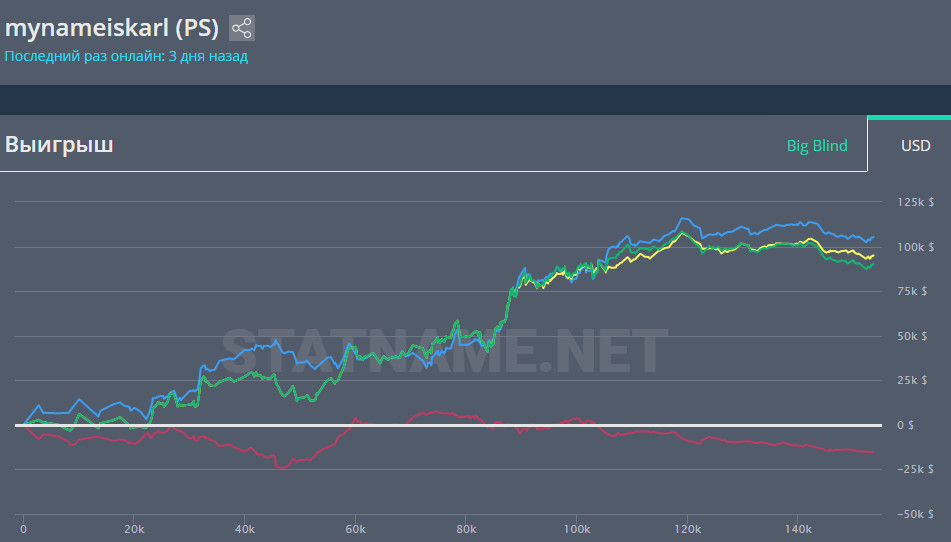Click the red line's lowest dip
951x542 pixels.
279,467
